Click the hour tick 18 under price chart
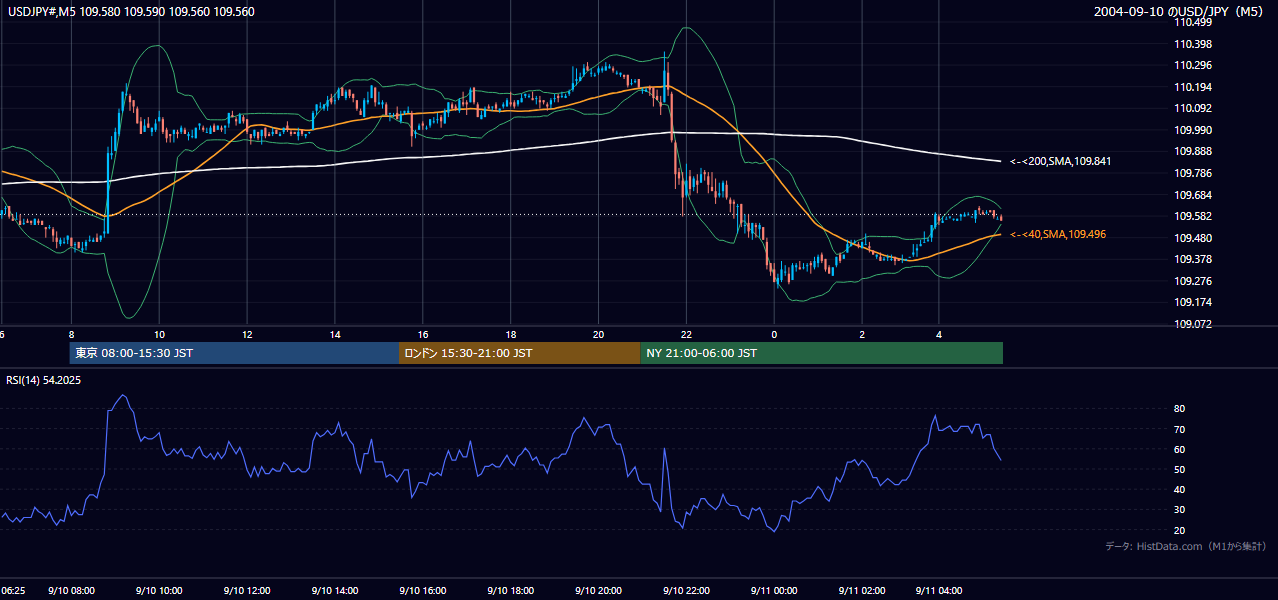 [511, 334]
